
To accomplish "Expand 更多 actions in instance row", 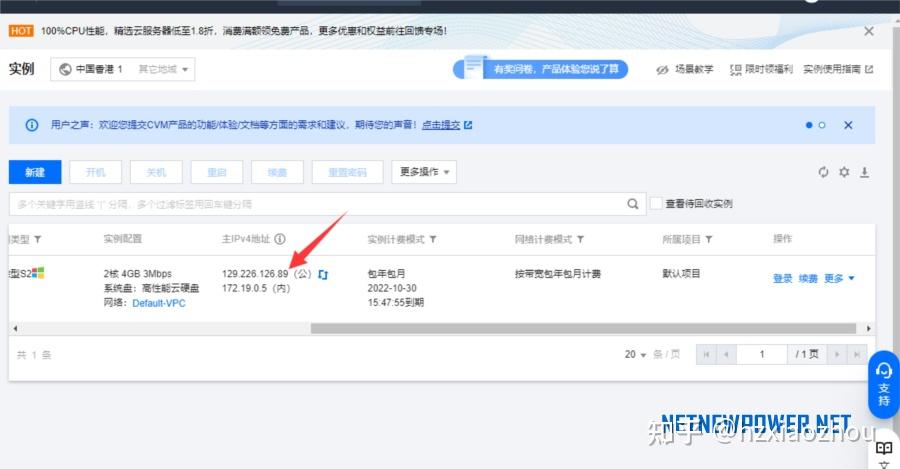I will click(839, 278).
